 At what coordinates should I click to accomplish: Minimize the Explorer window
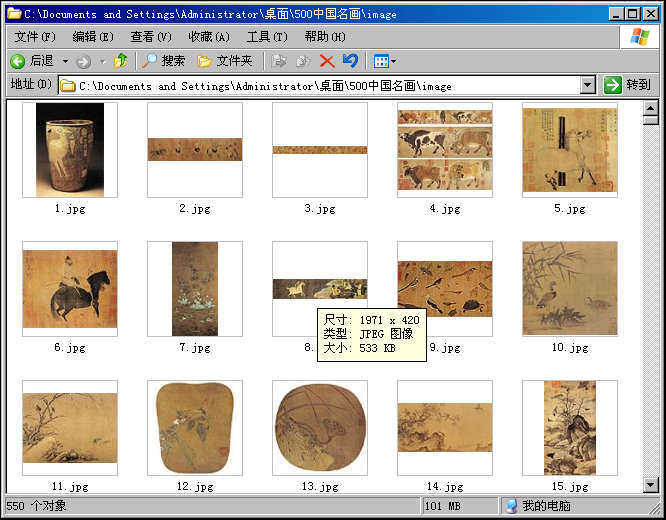(x=616, y=14)
